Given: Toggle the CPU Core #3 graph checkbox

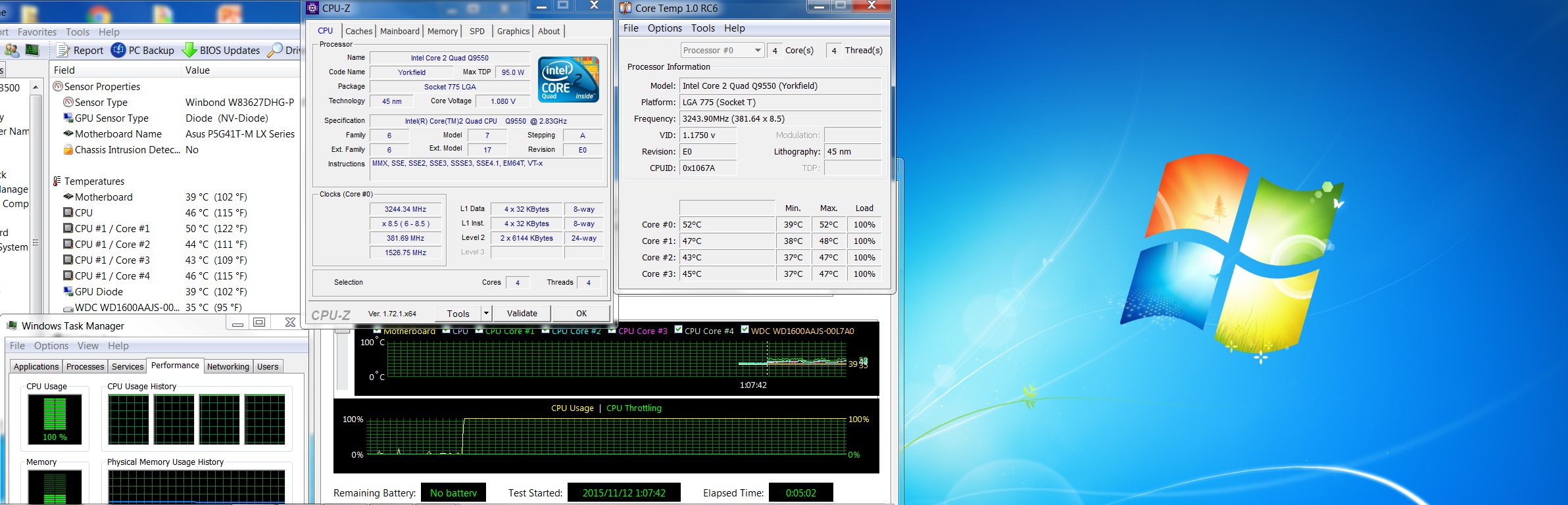Looking at the screenshot, I should pyautogui.click(x=612, y=331).
